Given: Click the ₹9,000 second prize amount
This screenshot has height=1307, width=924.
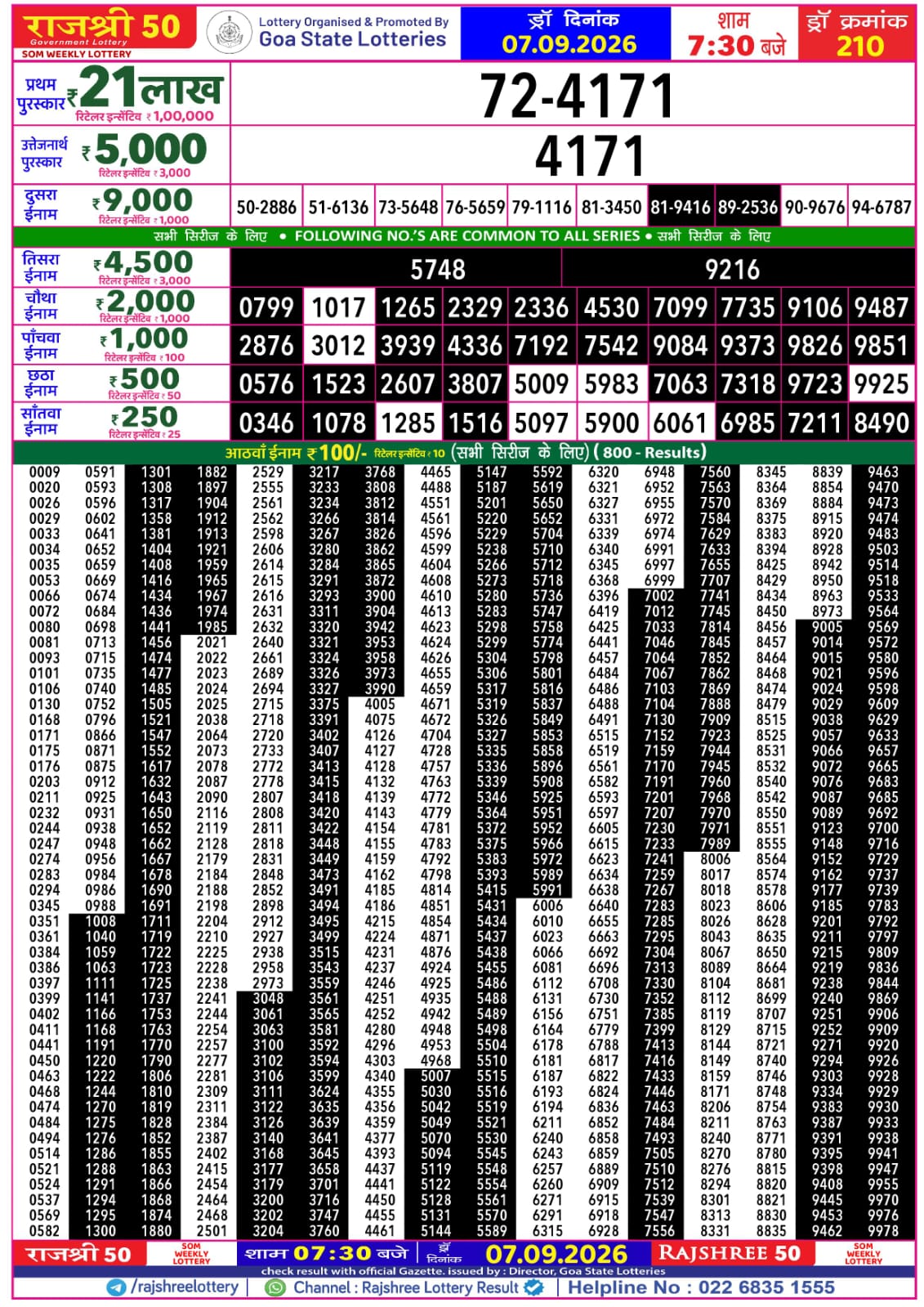Looking at the screenshot, I should [144, 200].
